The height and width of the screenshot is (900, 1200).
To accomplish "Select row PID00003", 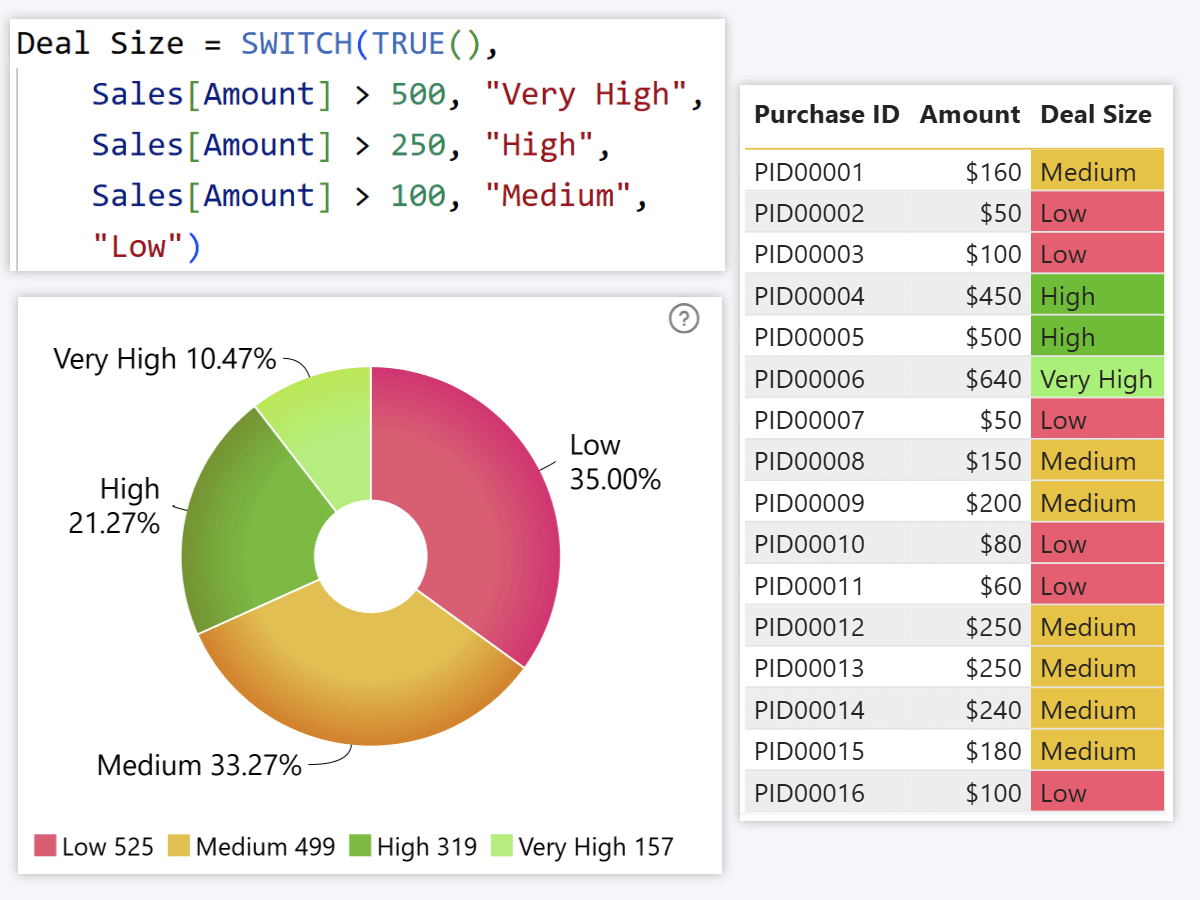I will coord(955,254).
